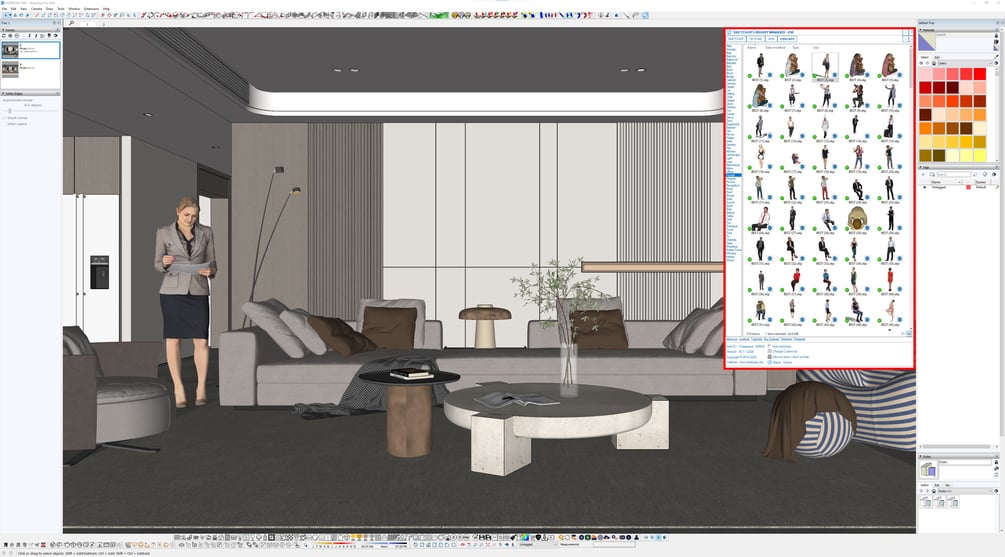The height and width of the screenshot is (557, 1005).
Task: Click the Add Scene plus icon
Action: tap(10, 35)
